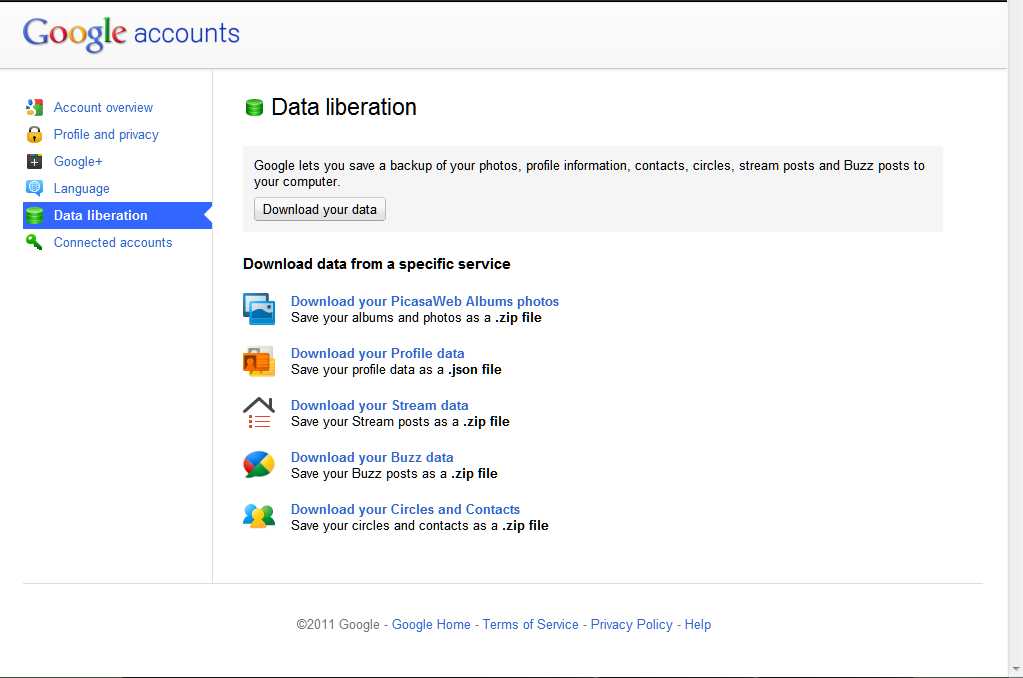The width and height of the screenshot is (1023, 678).
Task: Click the Google accounts logo
Action: (131, 34)
